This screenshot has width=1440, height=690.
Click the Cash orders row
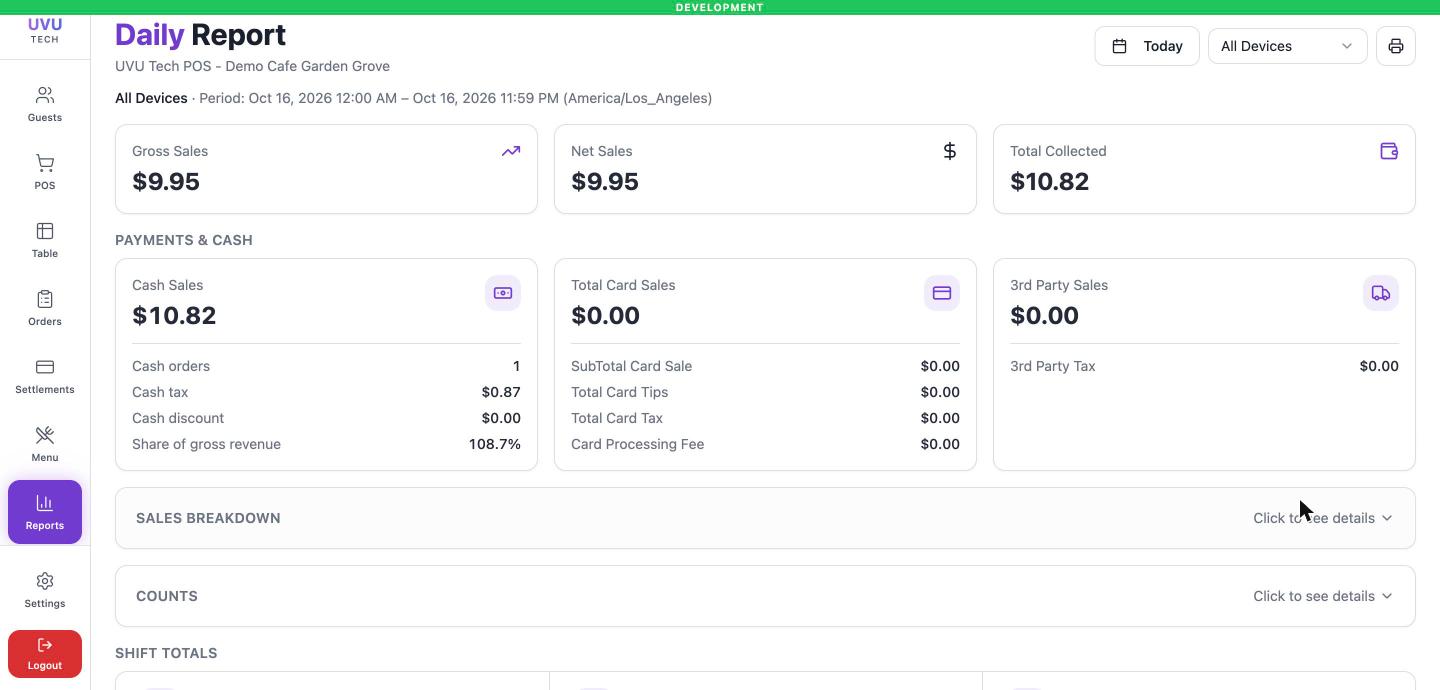[326, 366]
